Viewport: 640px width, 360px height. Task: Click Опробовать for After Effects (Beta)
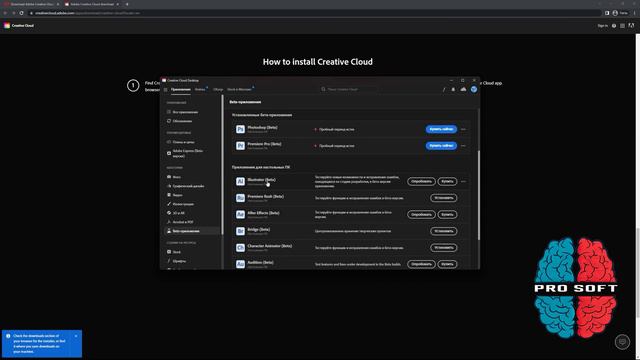pos(421,214)
